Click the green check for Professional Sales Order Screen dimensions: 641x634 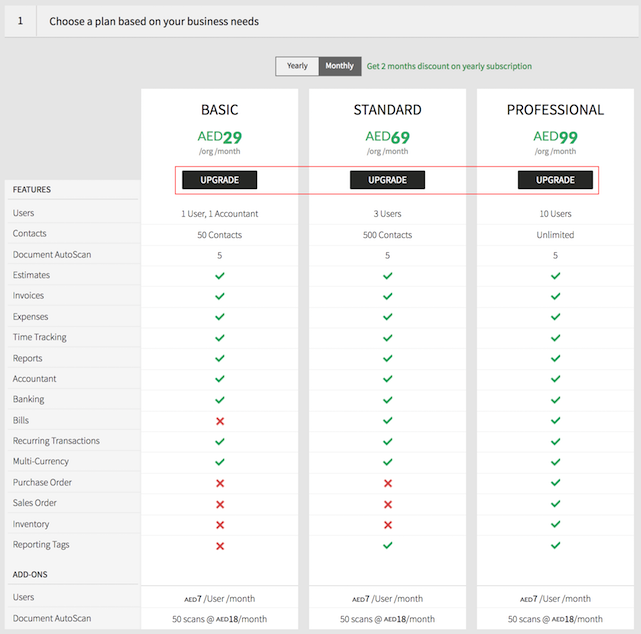[x=556, y=504]
